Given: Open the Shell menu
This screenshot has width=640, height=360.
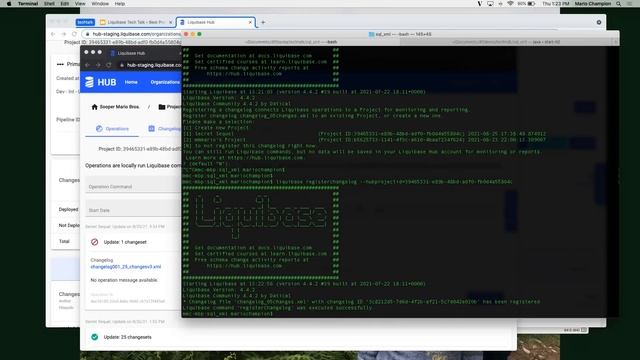Looking at the screenshot, I should pos(49,4).
